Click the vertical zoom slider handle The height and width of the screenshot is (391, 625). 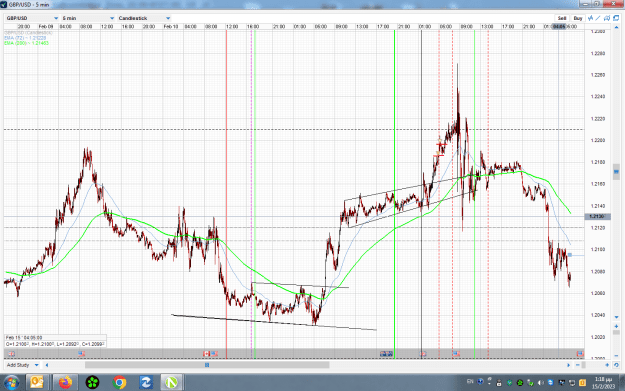(x=616, y=332)
